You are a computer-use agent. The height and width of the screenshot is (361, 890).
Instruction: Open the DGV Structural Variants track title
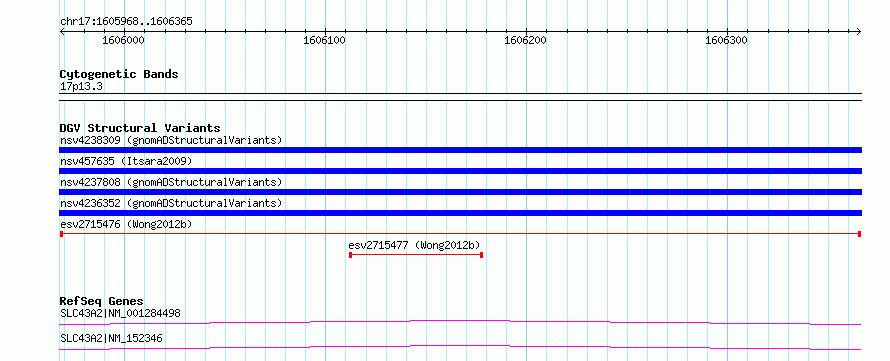tap(140, 128)
